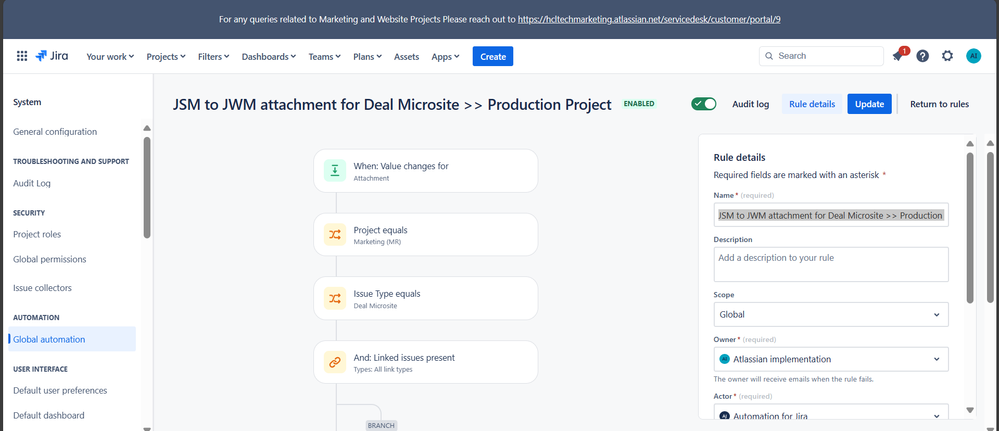This screenshot has width=999, height=431.
Task: Open the servicedesk customer portal link
Action: pyautogui.click(x=649, y=19)
